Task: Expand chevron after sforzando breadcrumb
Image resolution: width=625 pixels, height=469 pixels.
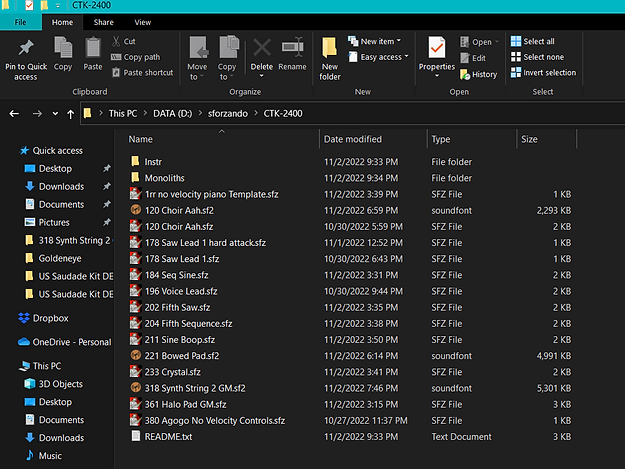Action: (x=256, y=114)
